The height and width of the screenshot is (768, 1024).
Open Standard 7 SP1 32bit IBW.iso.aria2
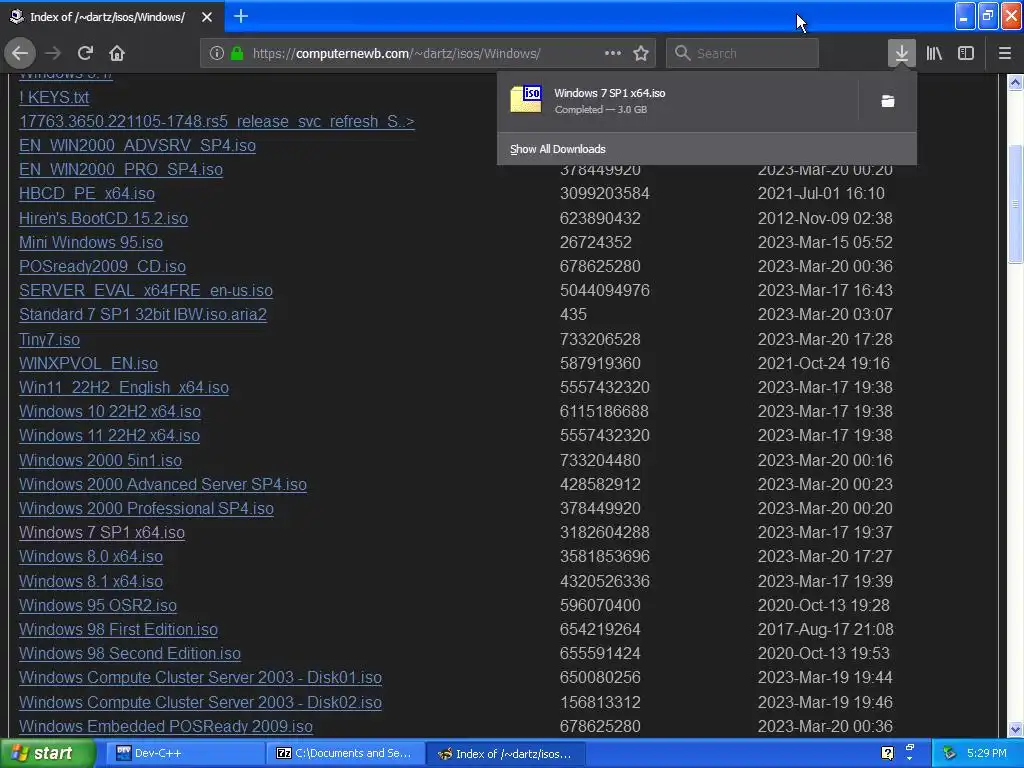click(143, 314)
